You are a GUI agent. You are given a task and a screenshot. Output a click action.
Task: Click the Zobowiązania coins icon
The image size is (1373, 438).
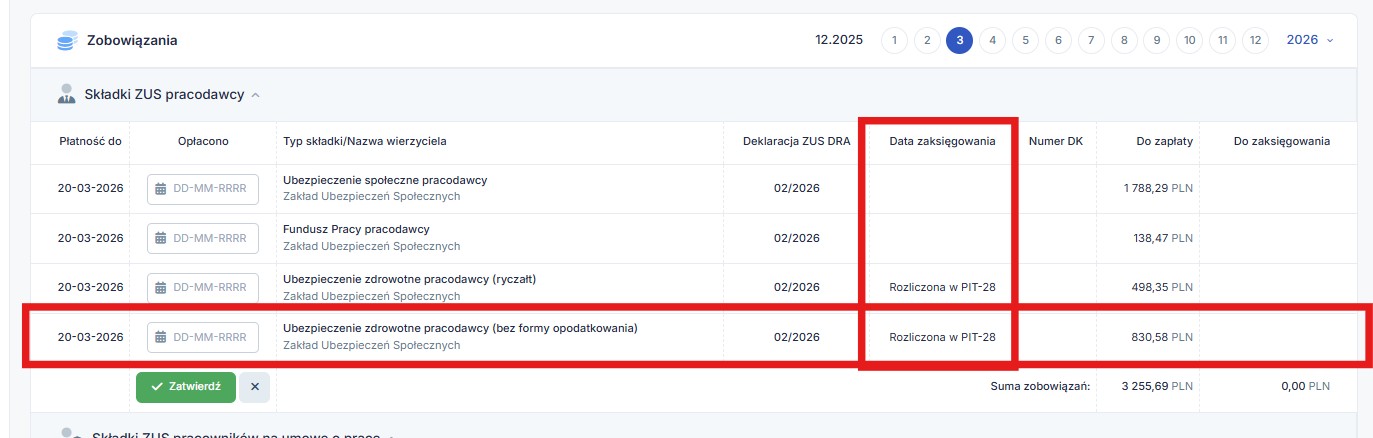click(x=68, y=41)
